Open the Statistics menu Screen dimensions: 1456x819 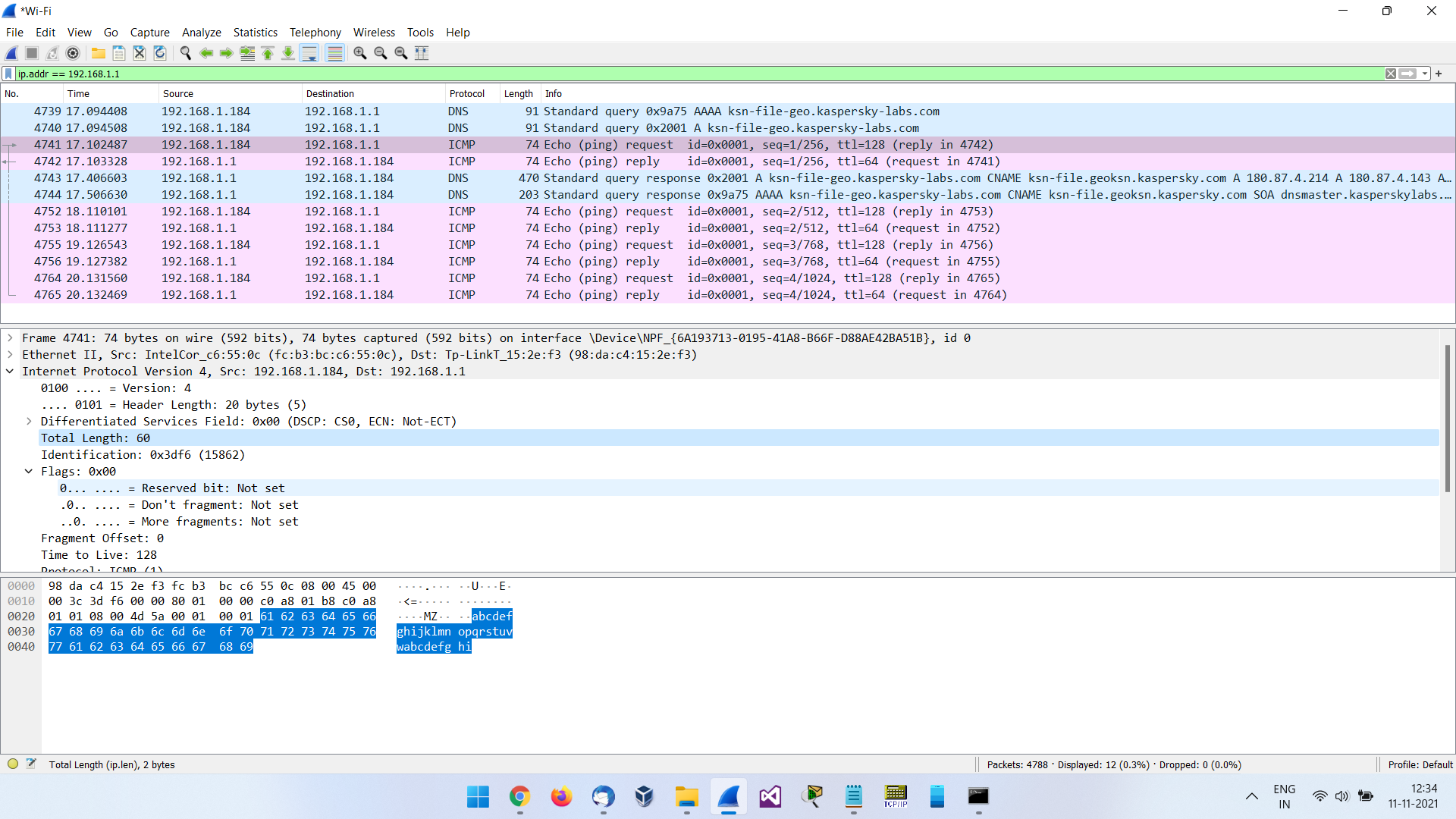[255, 33]
